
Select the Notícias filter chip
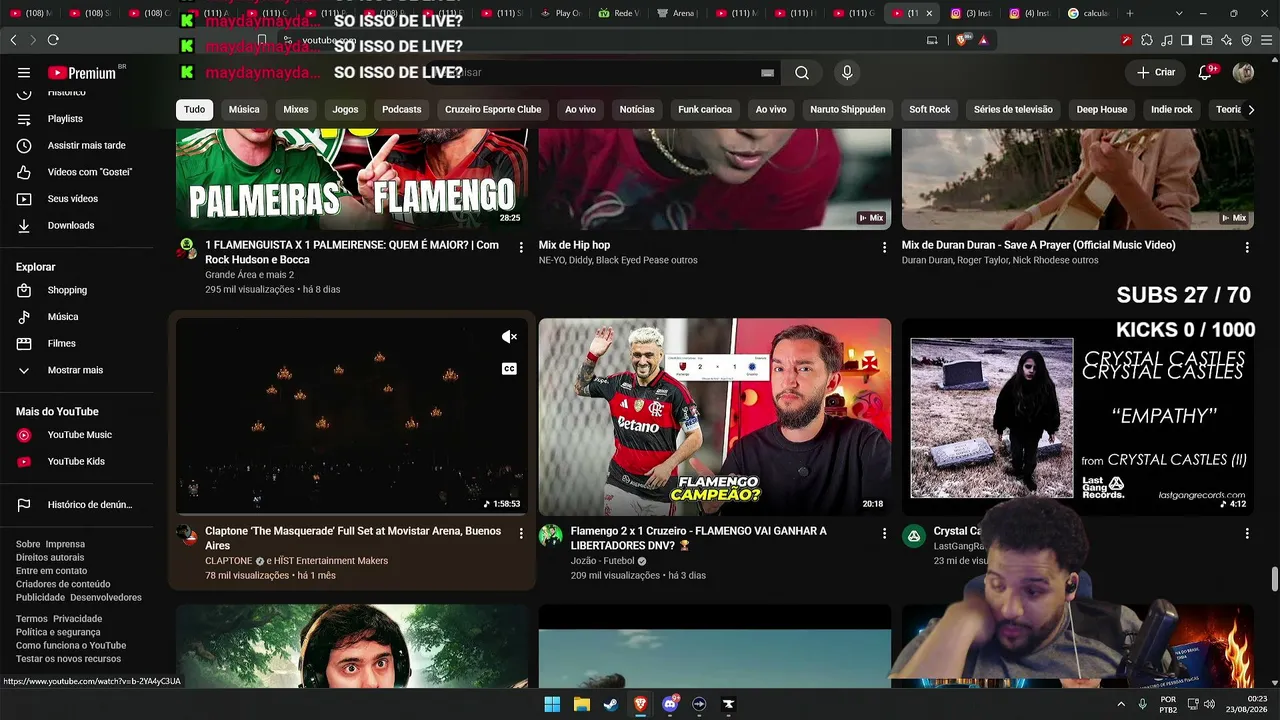click(x=637, y=110)
